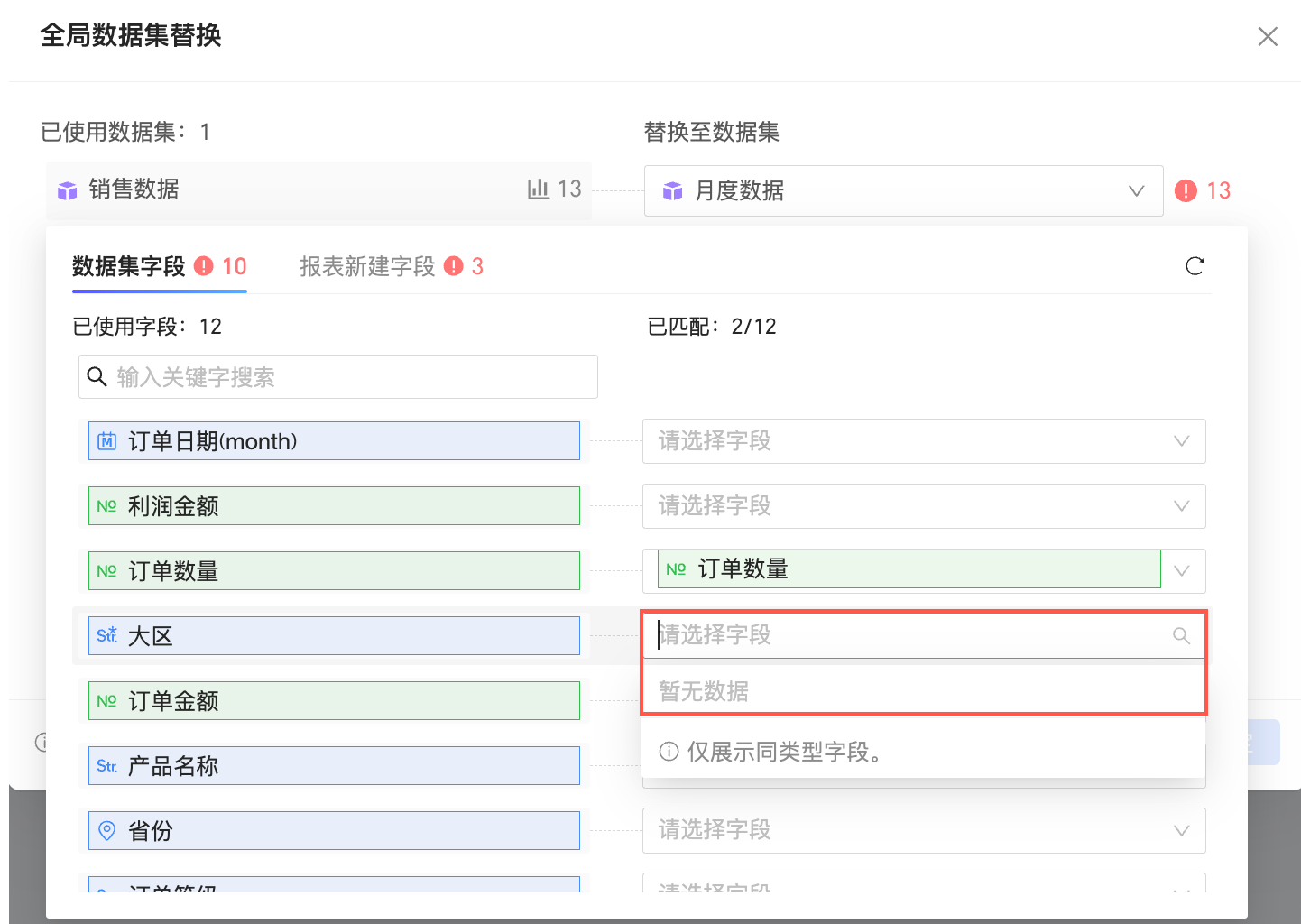The height and width of the screenshot is (924, 1301).
Task: Click the number type icon of 利润金额
Action: (x=107, y=506)
